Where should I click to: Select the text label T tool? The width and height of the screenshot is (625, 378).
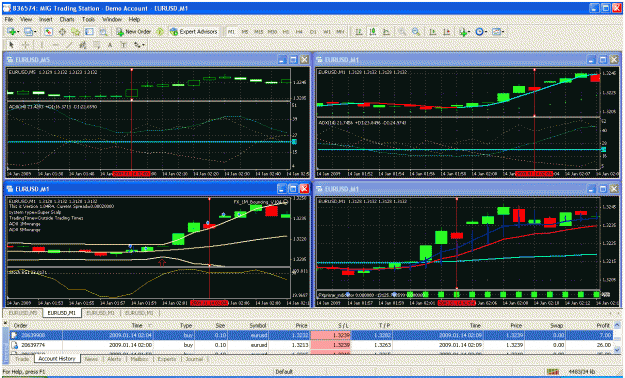click(x=124, y=45)
